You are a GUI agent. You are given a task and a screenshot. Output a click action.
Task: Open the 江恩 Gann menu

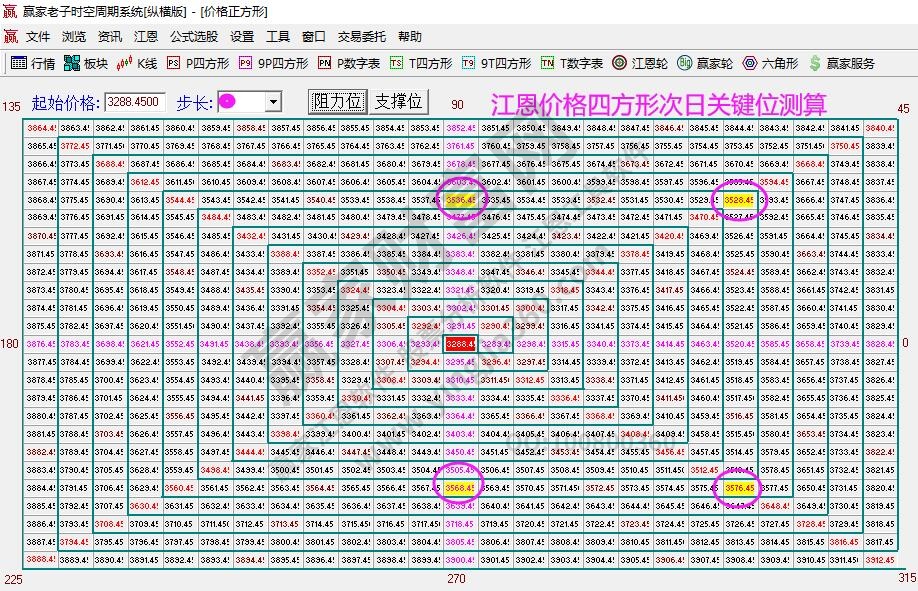pyautogui.click(x=143, y=37)
